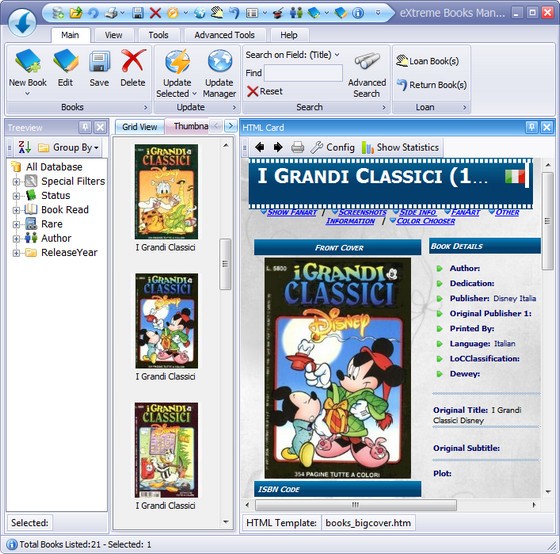
Task: Switch to the Grid View tab
Action: point(140,127)
